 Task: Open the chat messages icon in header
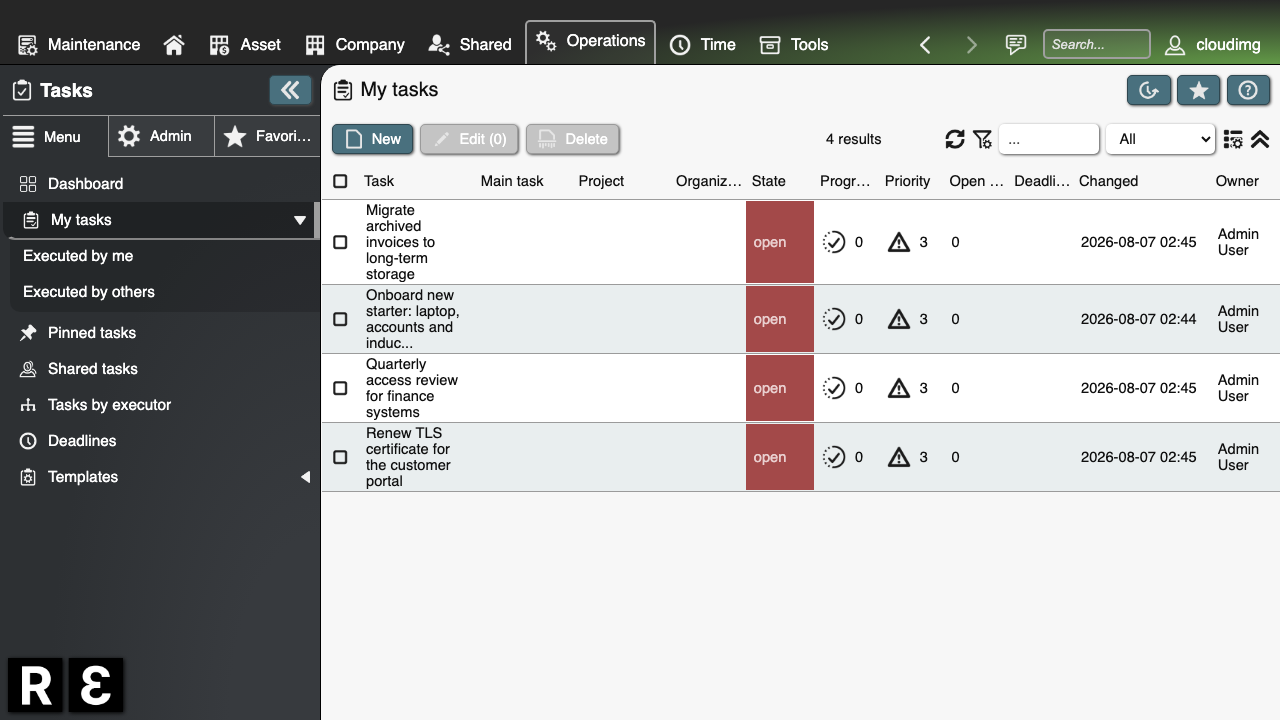(x=1016, y=44)
